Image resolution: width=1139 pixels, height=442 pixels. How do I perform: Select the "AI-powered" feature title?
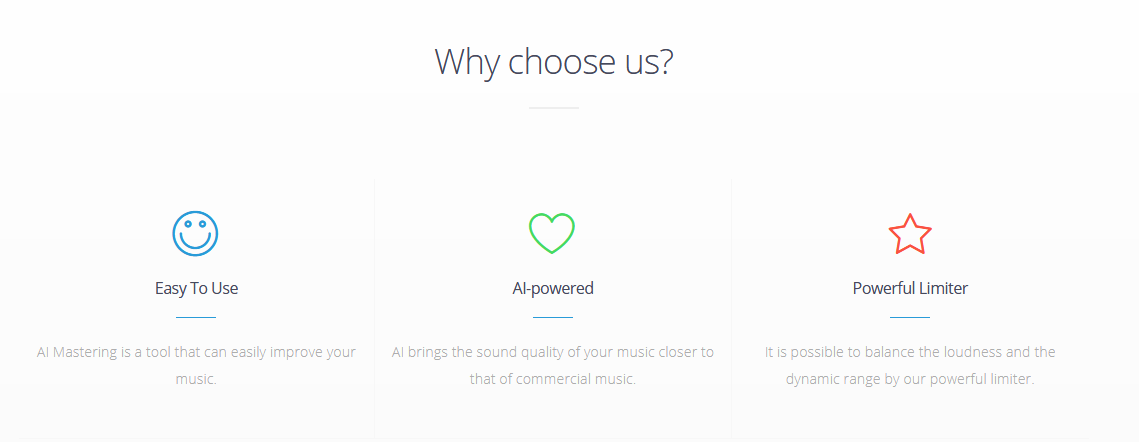coord(553,288)
